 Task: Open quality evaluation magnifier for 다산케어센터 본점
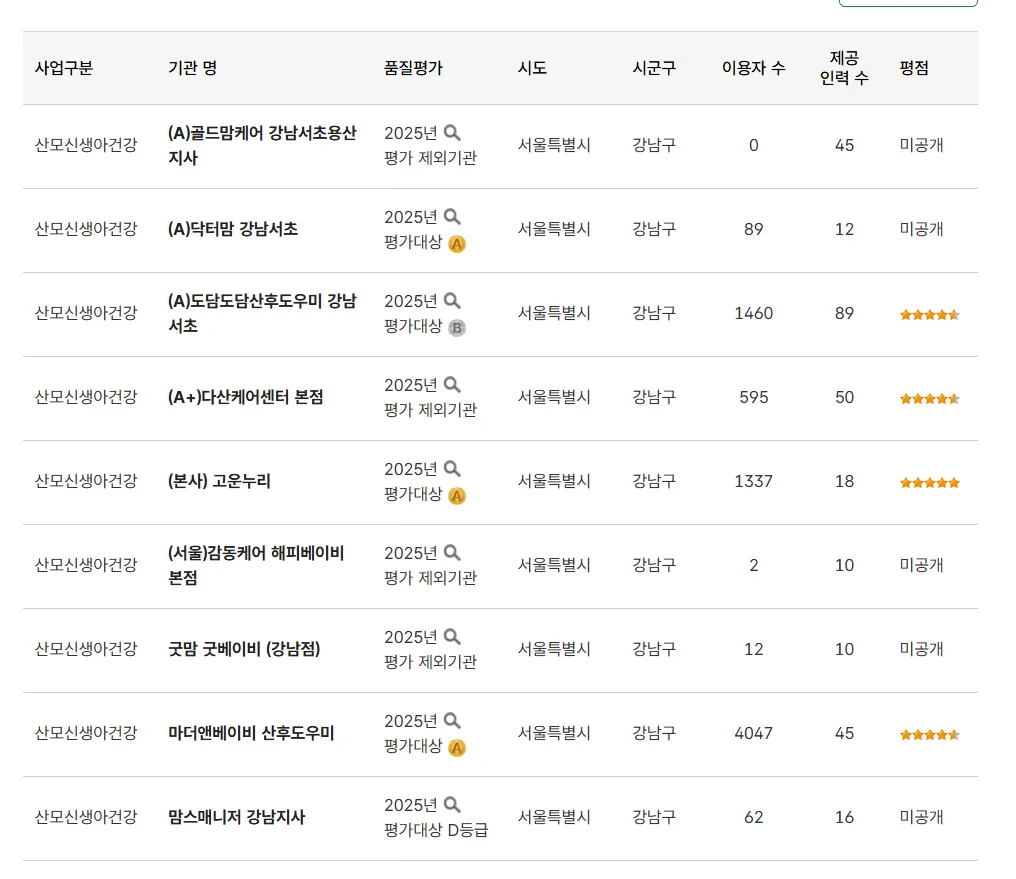pos(452,384)
